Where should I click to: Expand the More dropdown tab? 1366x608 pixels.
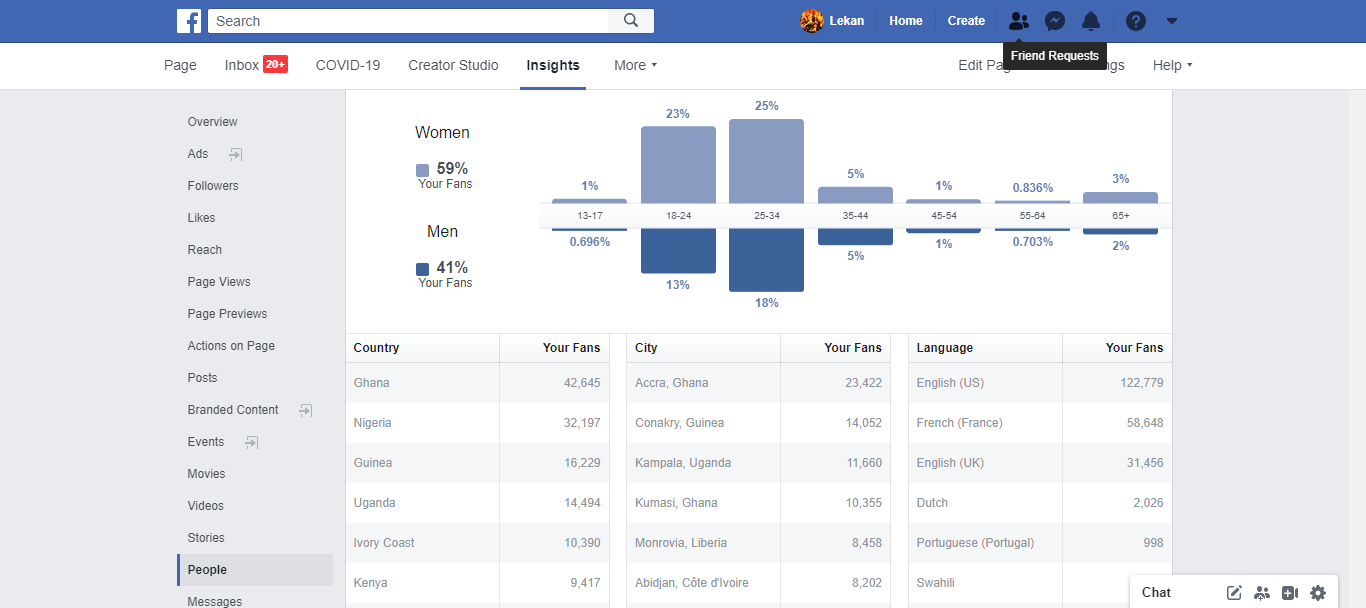(x=635, y=65)
